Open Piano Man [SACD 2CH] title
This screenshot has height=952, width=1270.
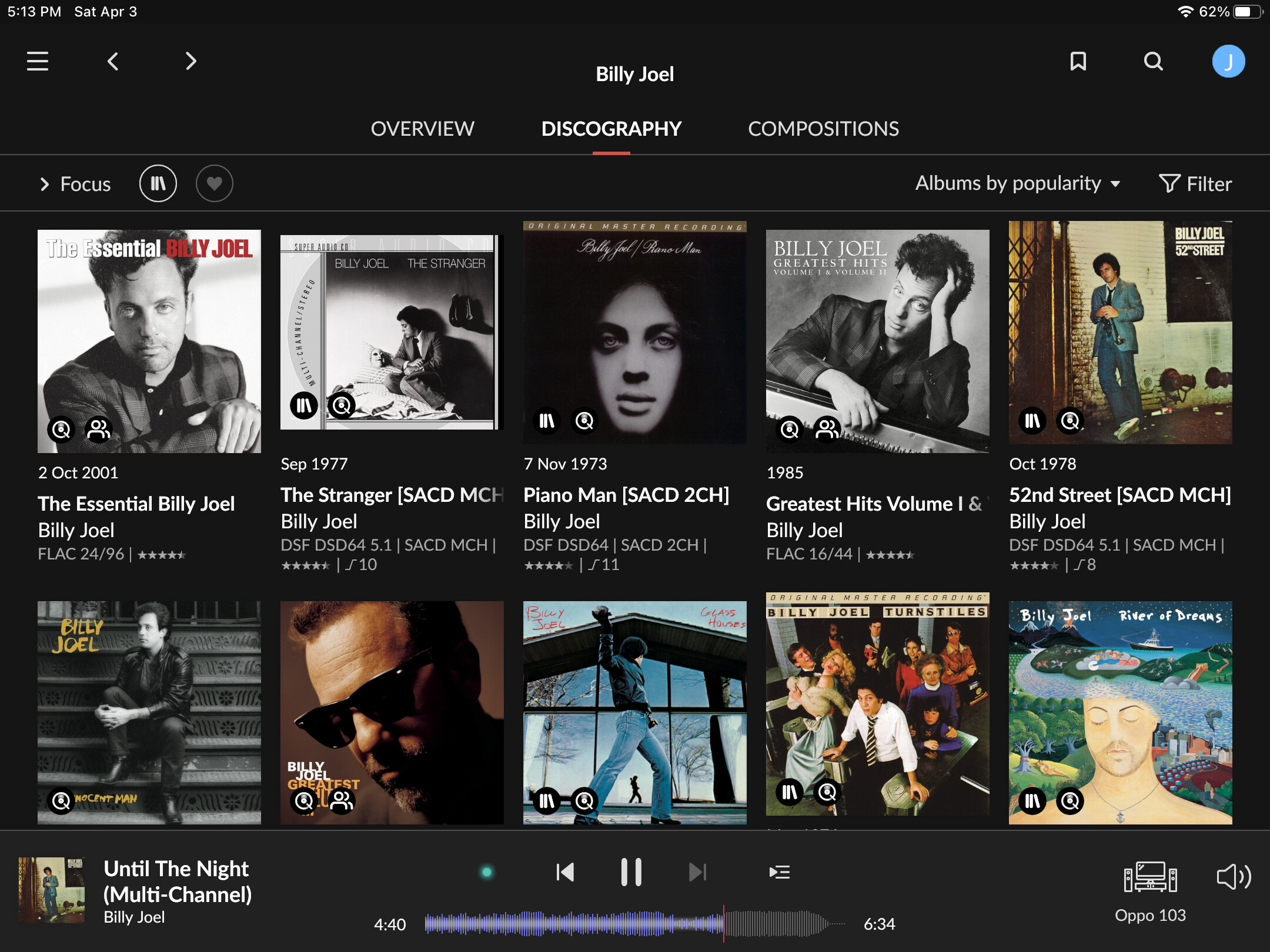coord(626,495)
